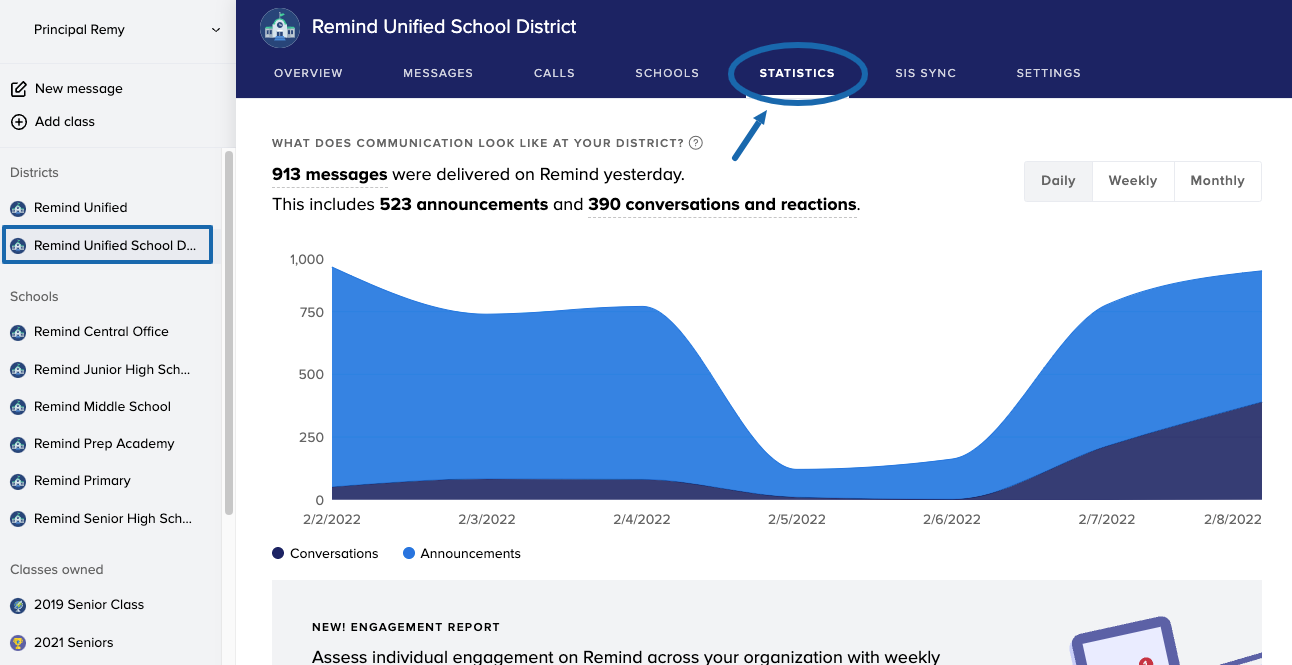Click the 2021 Seniors trophy icon

[x=18, y=643]
